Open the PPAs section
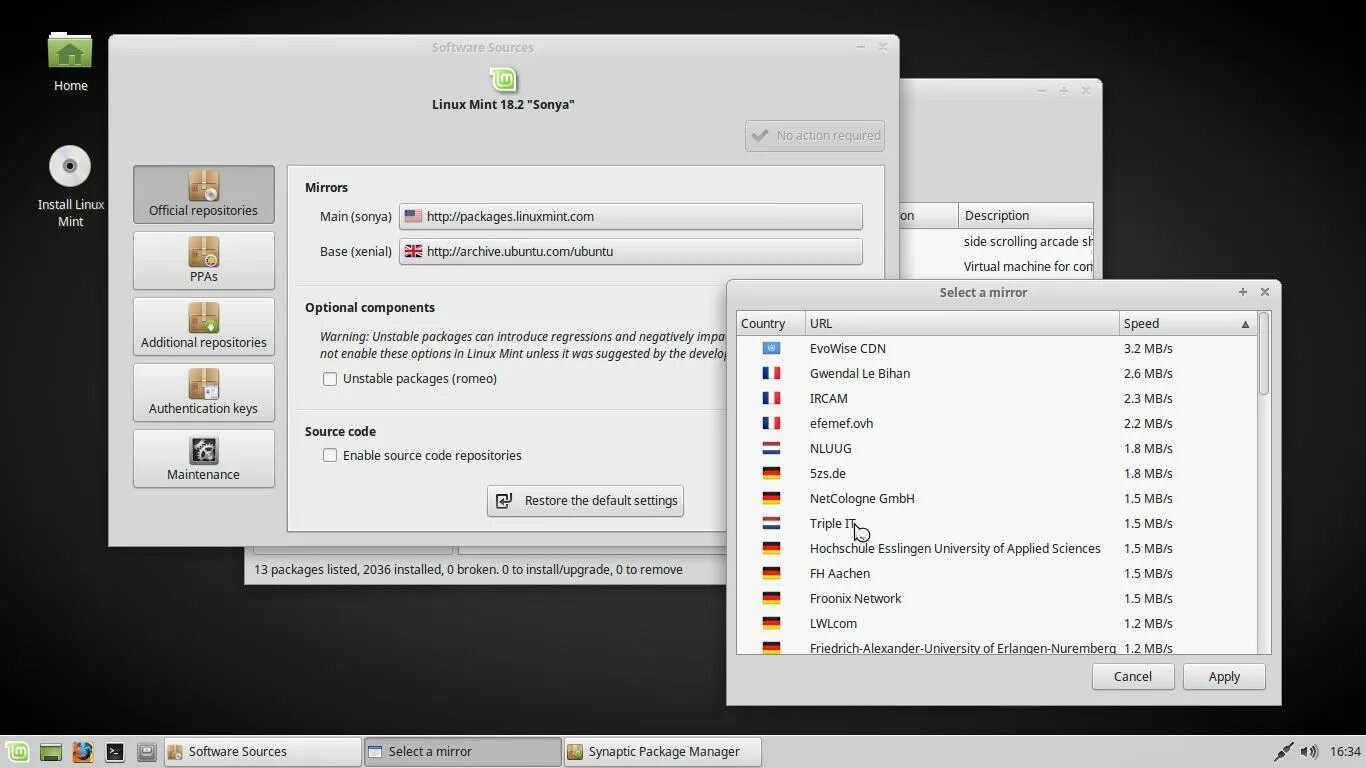 coord(203,260)
